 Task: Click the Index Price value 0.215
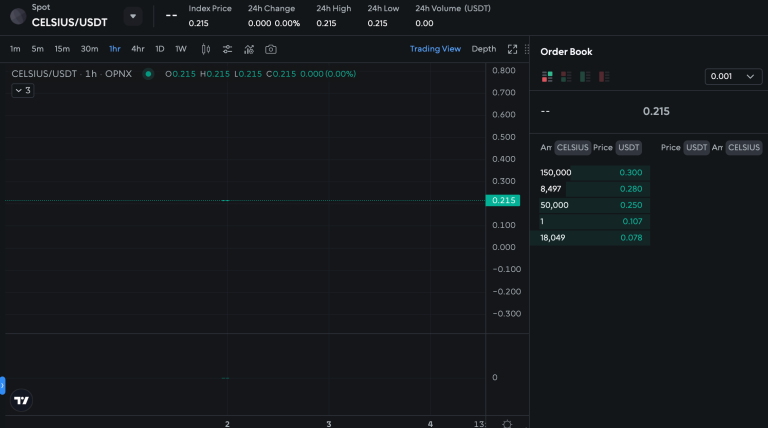(x=198, y=23)
